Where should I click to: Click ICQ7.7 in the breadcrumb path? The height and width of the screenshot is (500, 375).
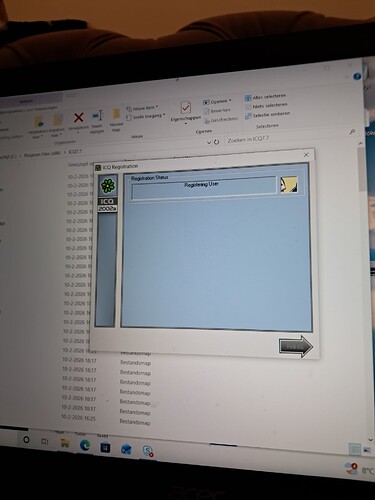click(75, 152)
